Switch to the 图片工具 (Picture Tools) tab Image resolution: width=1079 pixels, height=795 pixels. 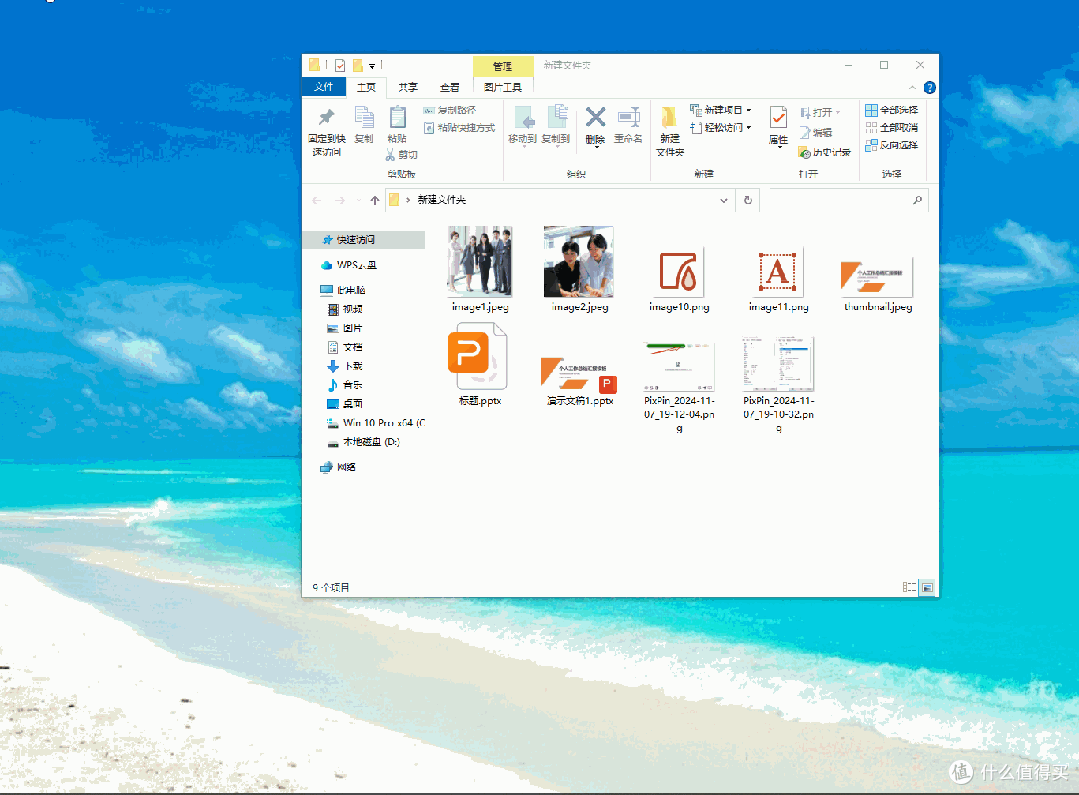503,87
